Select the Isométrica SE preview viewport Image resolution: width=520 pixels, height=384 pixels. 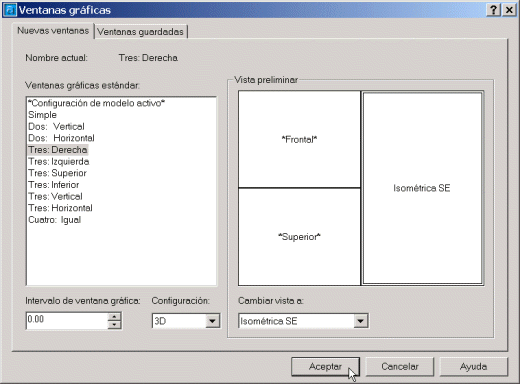(x=422, y=188)
